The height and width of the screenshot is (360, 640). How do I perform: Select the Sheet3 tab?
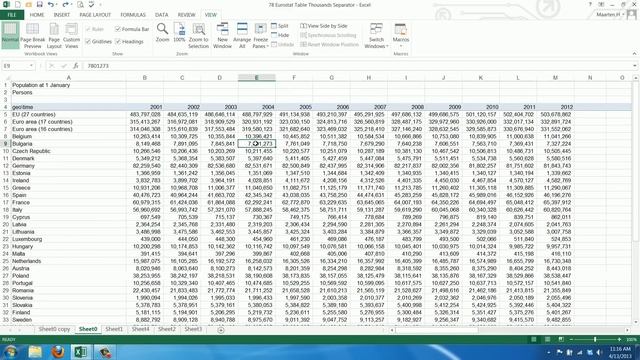[193, 329]
